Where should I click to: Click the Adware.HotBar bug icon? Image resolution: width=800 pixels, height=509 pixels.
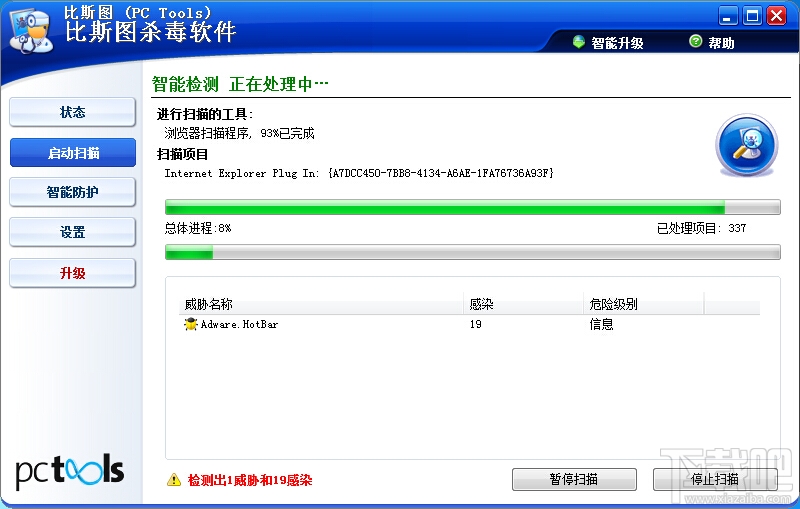191,324
